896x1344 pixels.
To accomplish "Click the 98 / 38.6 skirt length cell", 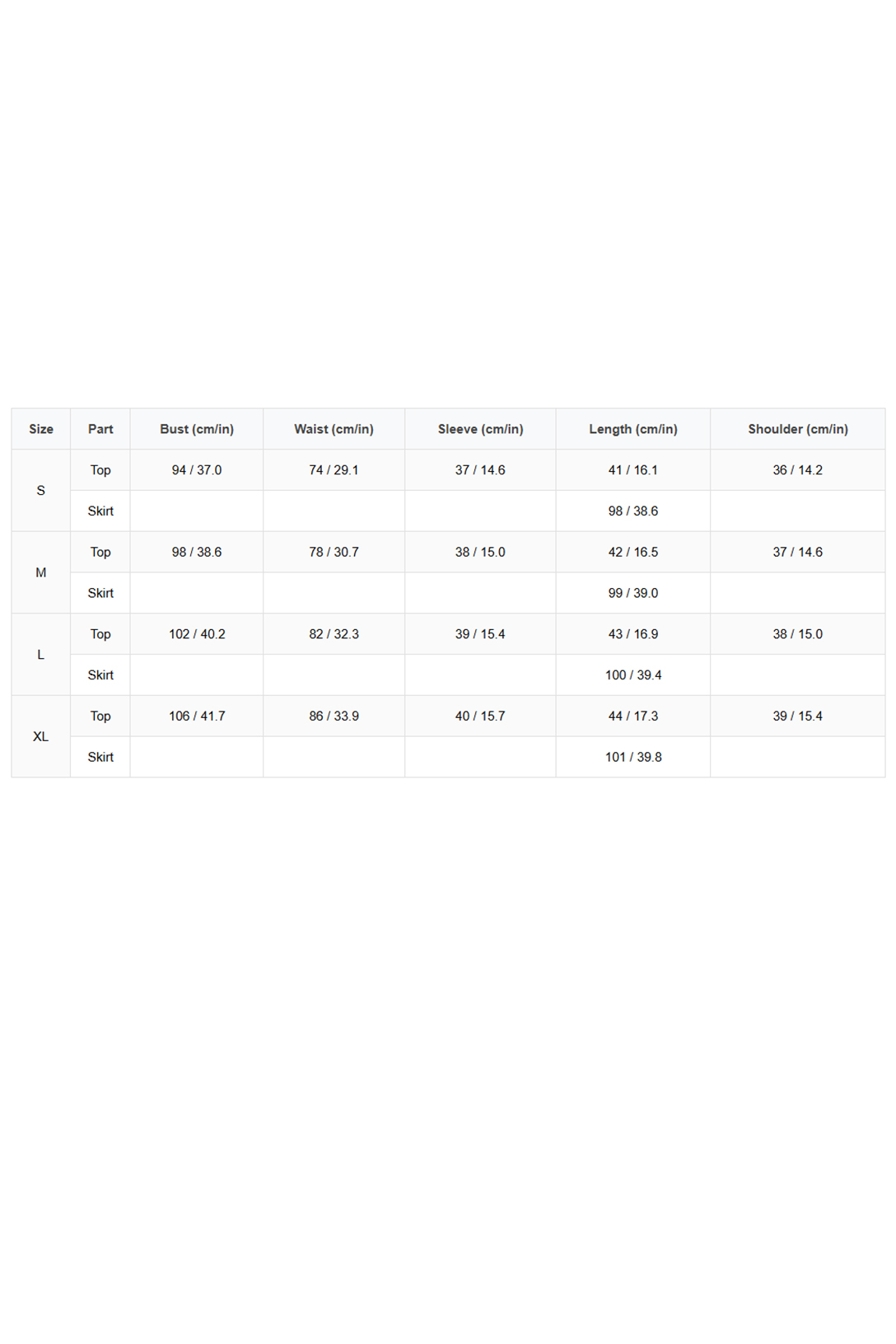I will (x=633, y=511).
